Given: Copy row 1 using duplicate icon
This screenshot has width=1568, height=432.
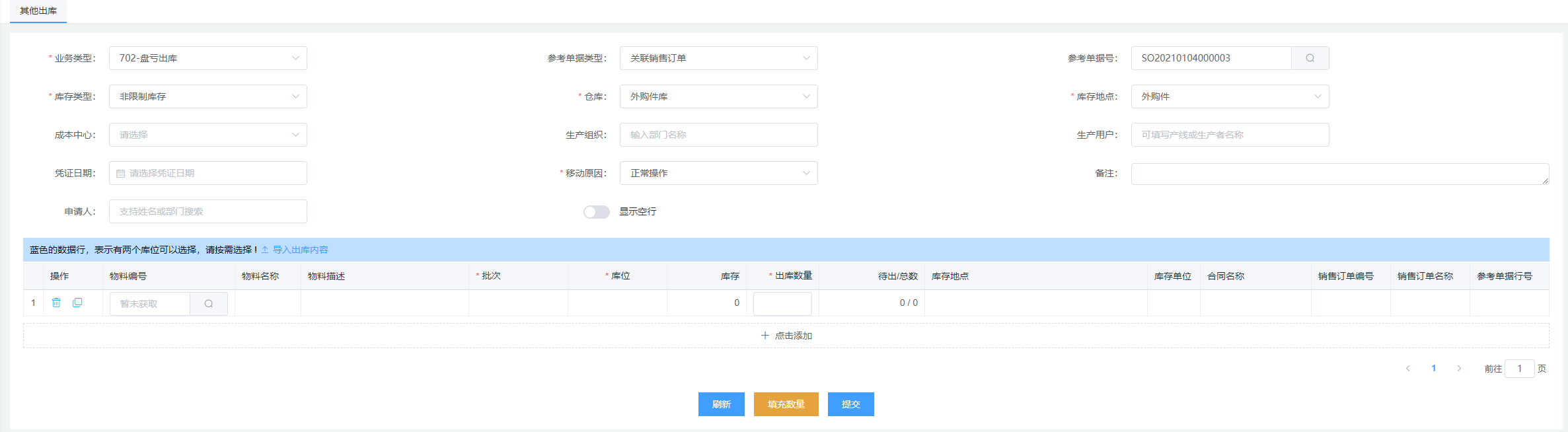Looking at the screenshot, I should [77, 303].
